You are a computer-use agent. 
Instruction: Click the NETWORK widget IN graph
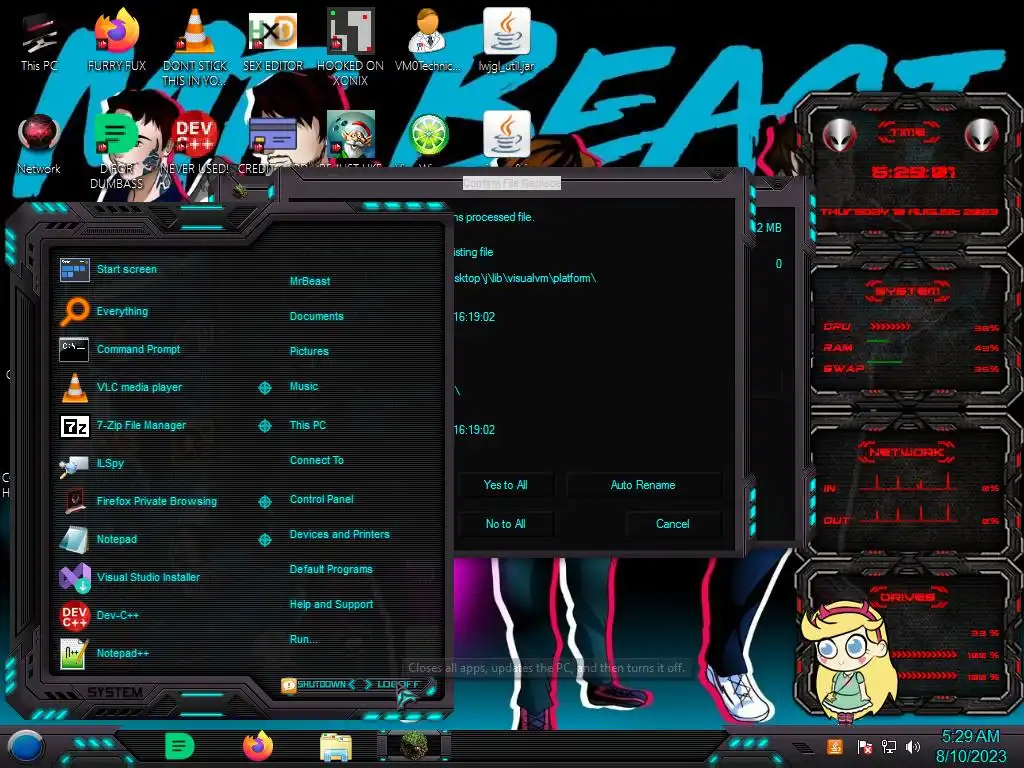(908, 483)
